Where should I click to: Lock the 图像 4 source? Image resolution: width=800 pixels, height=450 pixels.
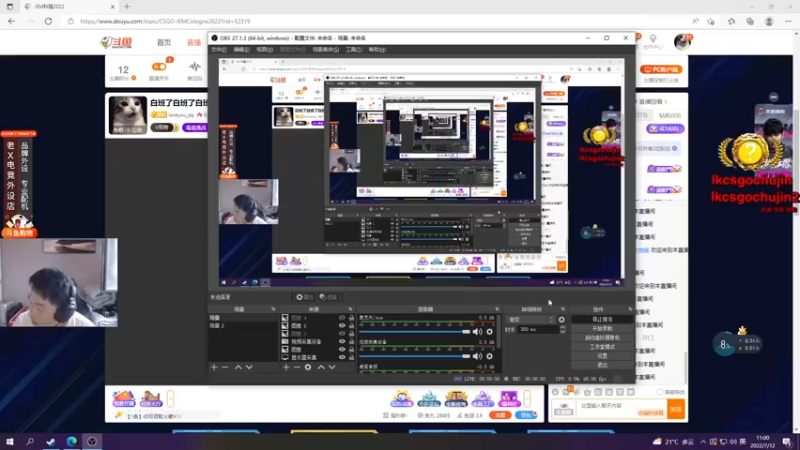(x=351, y=318)
